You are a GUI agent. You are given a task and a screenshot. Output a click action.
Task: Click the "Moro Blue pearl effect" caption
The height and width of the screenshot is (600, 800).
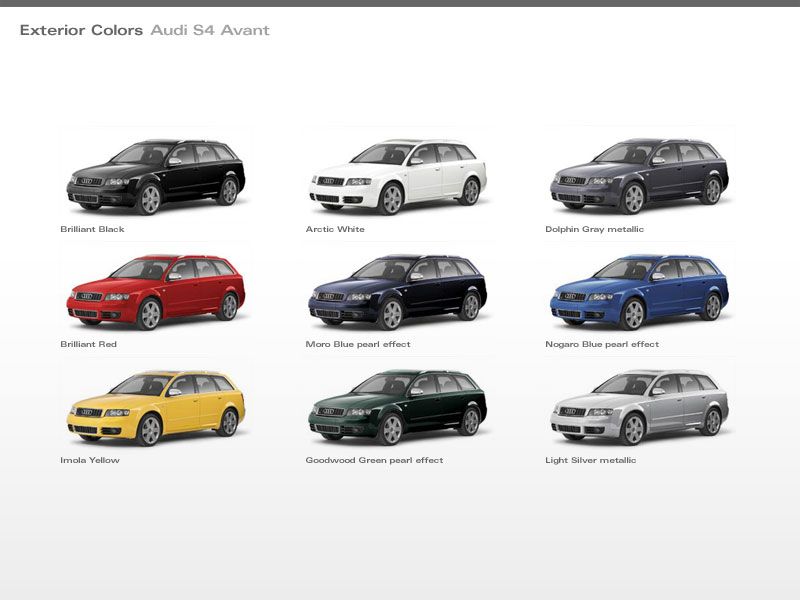coord(358,344)
